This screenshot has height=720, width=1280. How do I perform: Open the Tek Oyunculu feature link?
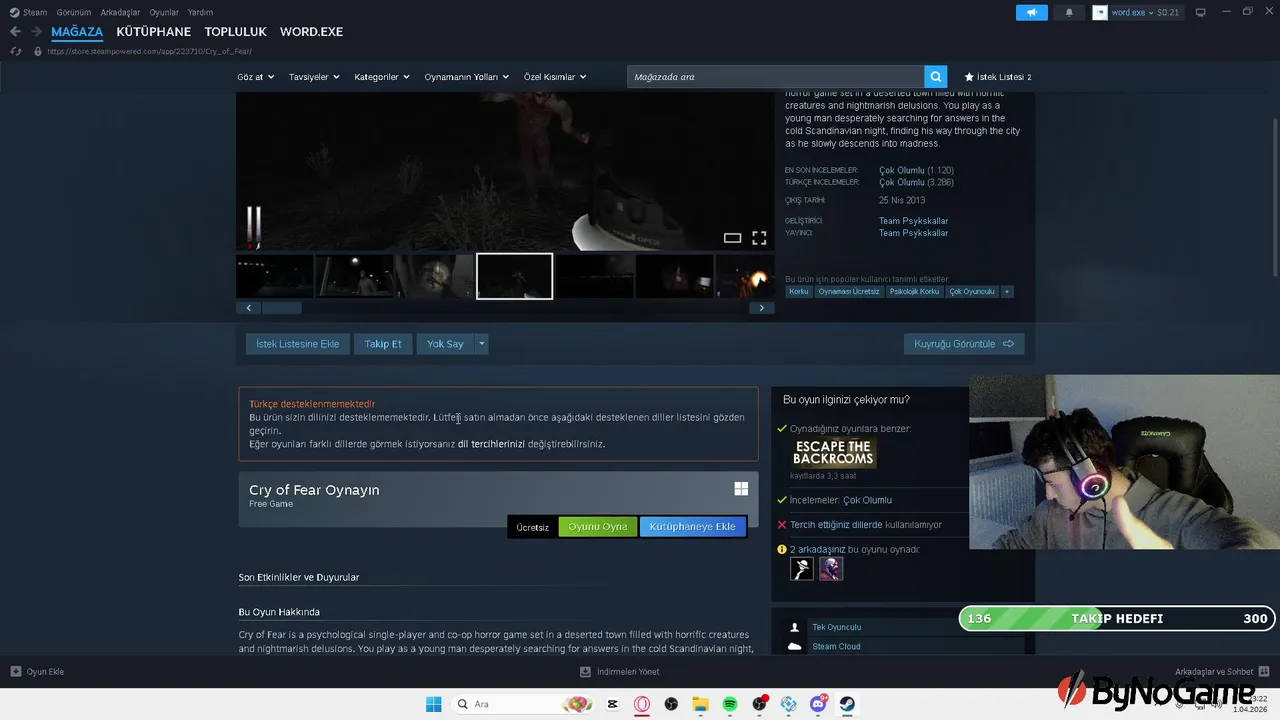(x=836, y=628)
